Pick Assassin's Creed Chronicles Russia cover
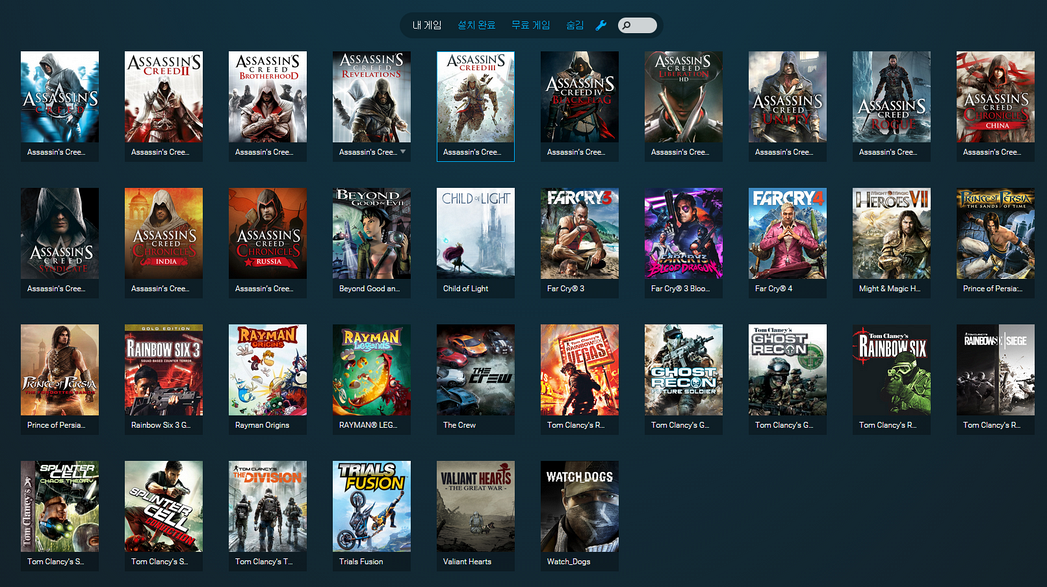Image resolution: width=1047 pixels, height=587 pixels. (268, 233)
